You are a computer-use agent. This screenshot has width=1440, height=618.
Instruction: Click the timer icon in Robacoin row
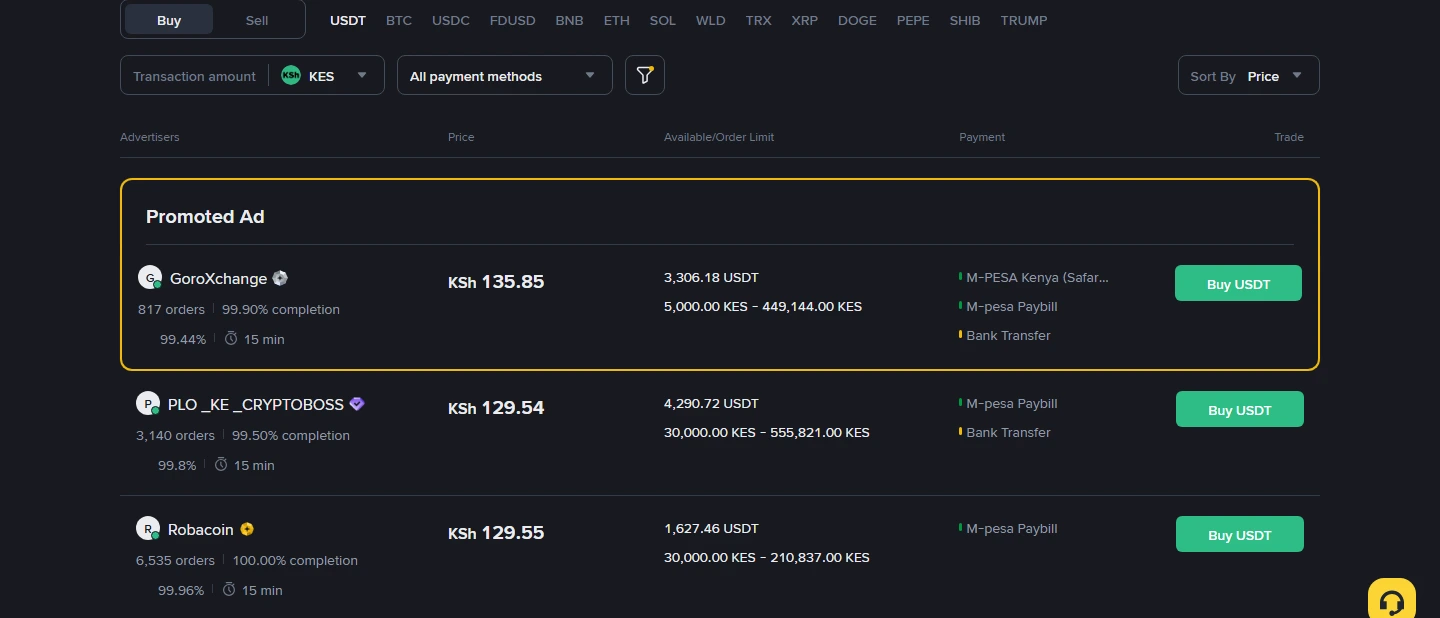click(229, 589)
